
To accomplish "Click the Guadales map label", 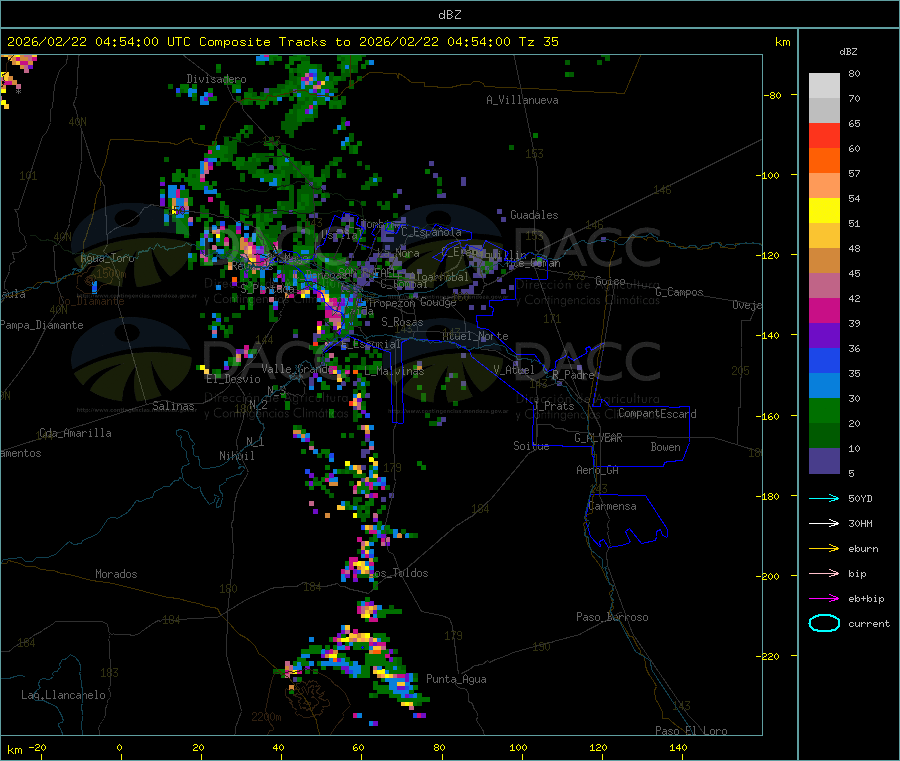I will 534,215.
